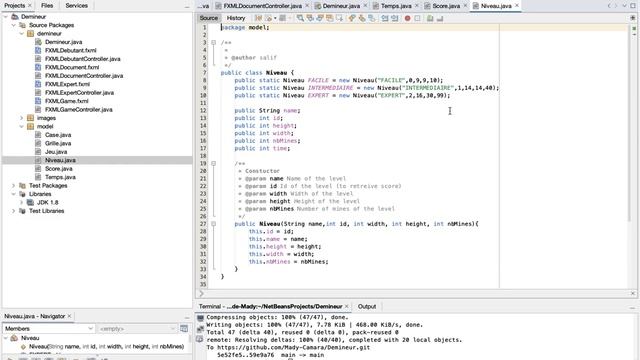Image resolution: width=640 pixels, height=360 pixels.
Task: Select FXMLDebutant.fxml file icon
Action: point(38,51)
